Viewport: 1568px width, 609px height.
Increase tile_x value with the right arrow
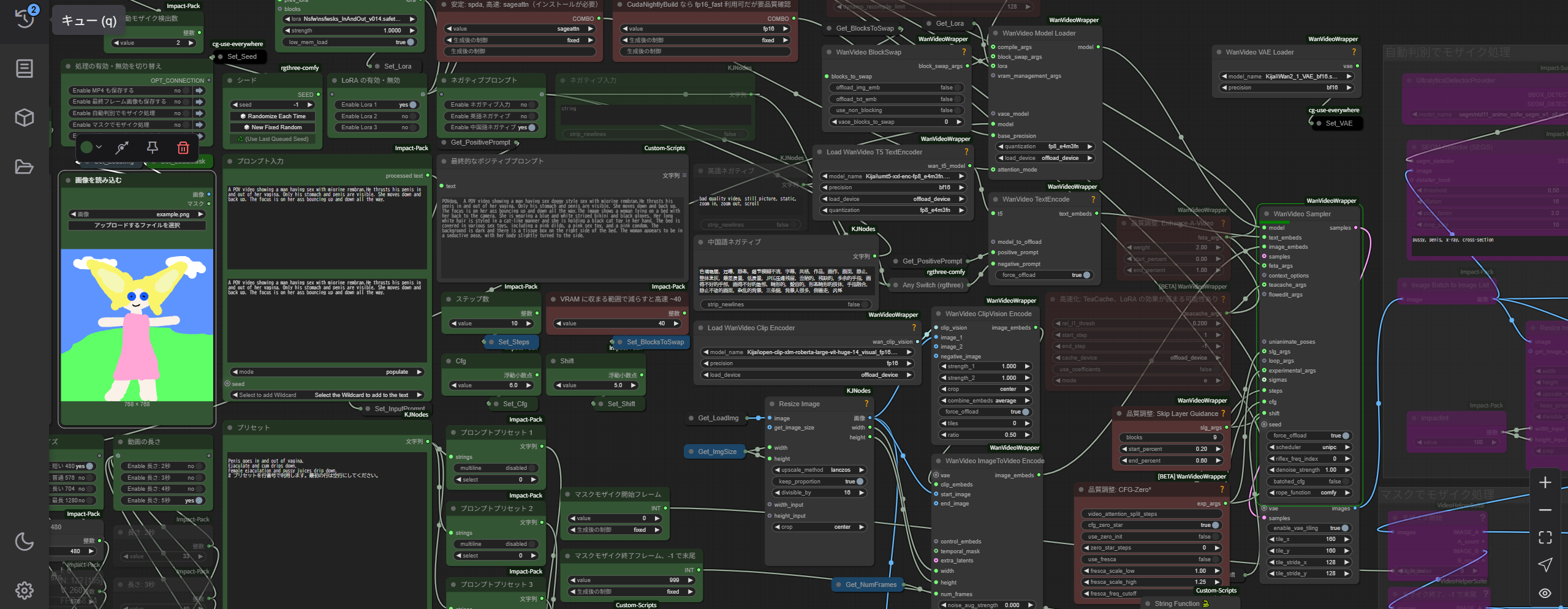(x=1347, y=540)
